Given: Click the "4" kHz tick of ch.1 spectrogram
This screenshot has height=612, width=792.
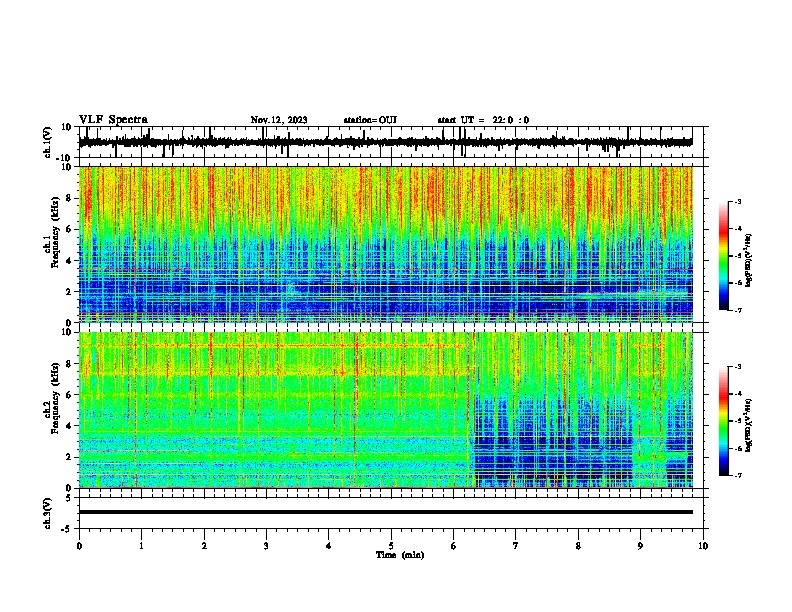Looking at the screenshot, I should coord(70,261).
